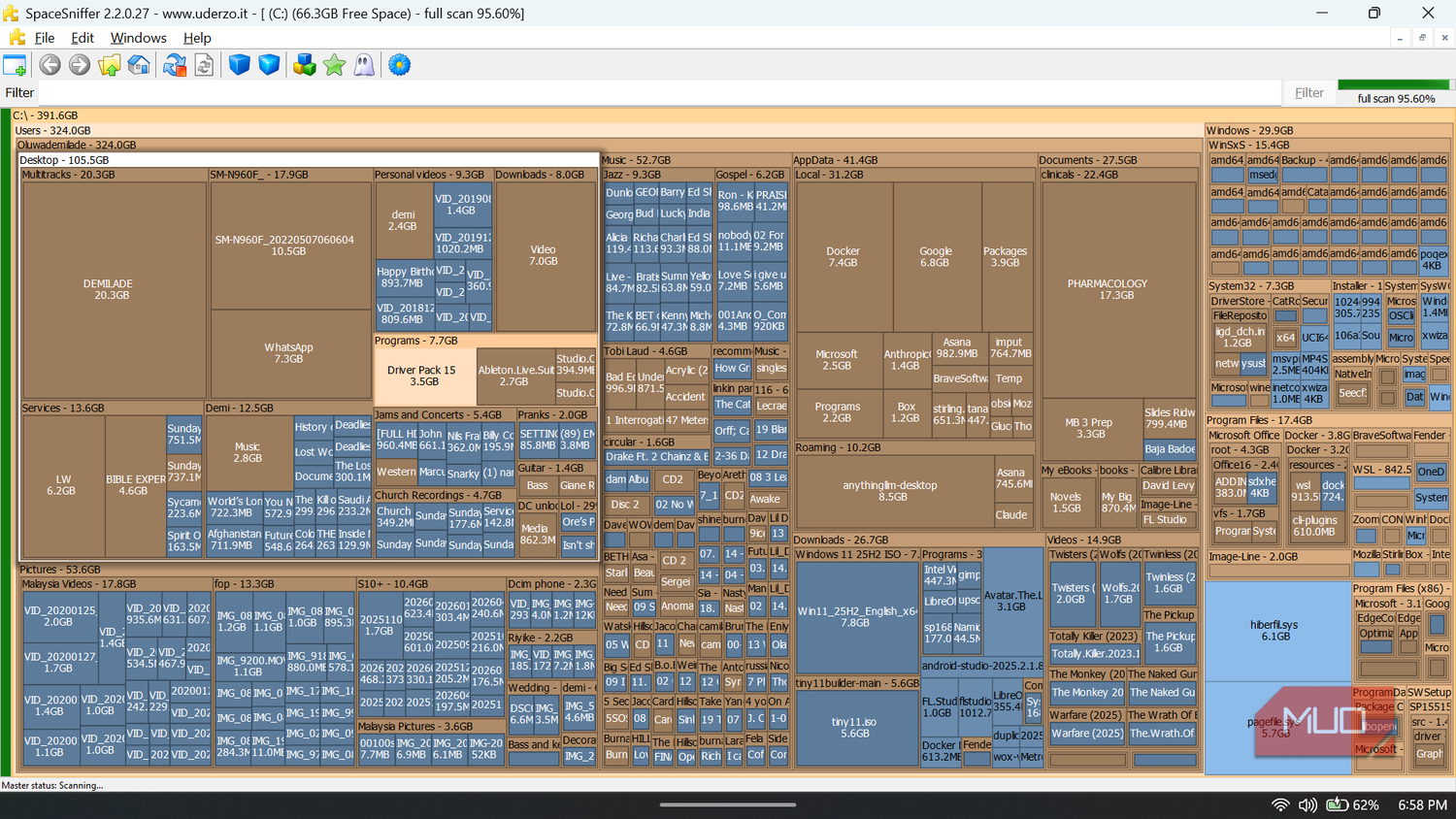Viewport: 1456px width, 819px height.
Task: Select the SM-N960F_20220507060604 10.5GB block
Action: [x=289, y=246]
